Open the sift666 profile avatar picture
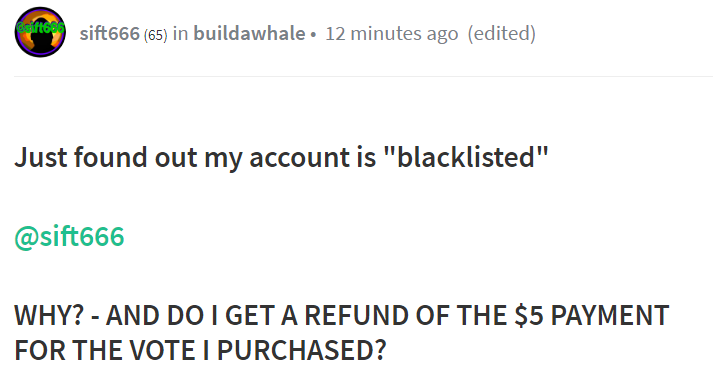Image resolution: width=713 pixels, height=379 pixels. click(x=40, y=32)
